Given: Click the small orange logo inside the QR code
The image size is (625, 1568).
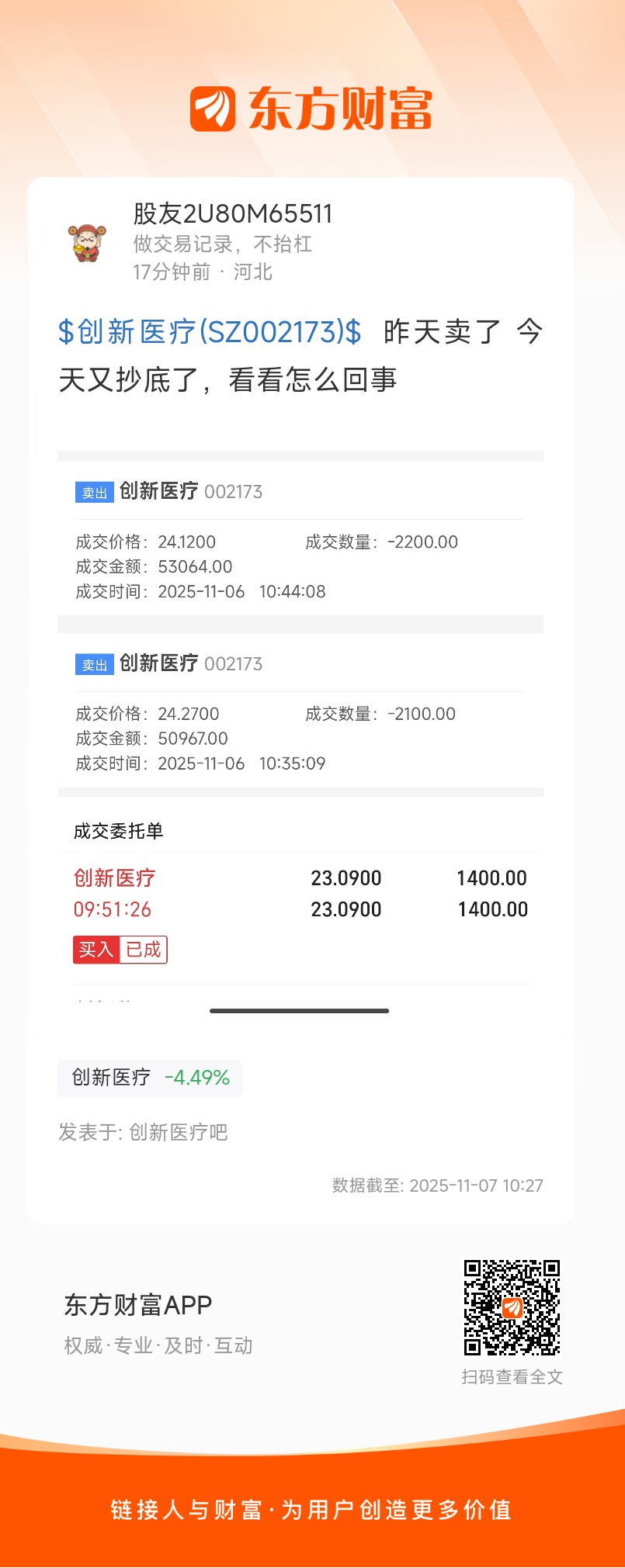Looking at the screenshot, I should [512, 1308].
